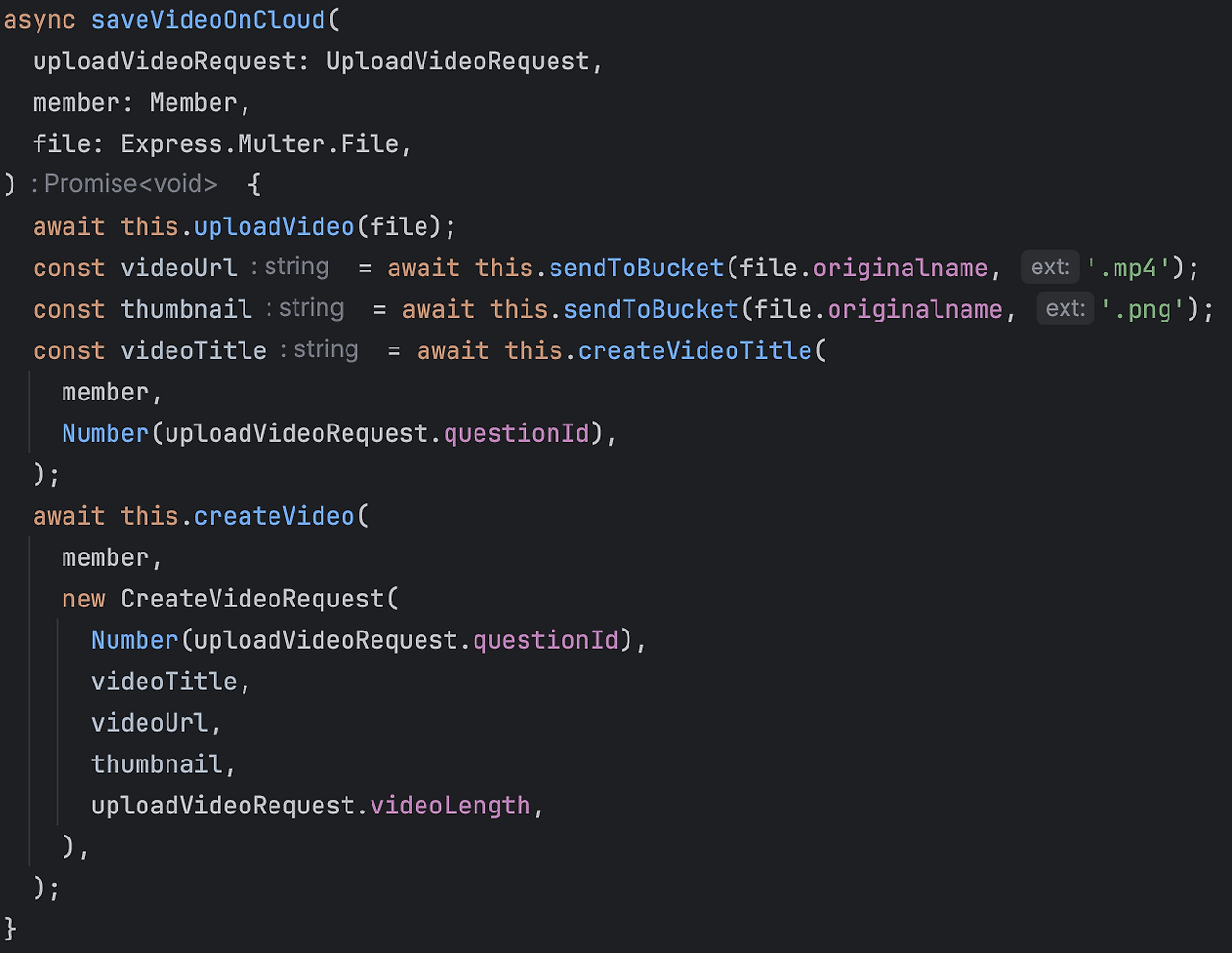The height and width of the screenshot is (953, 1232).
Task: Click videoTitle in its const declaration
Action: 193,351
